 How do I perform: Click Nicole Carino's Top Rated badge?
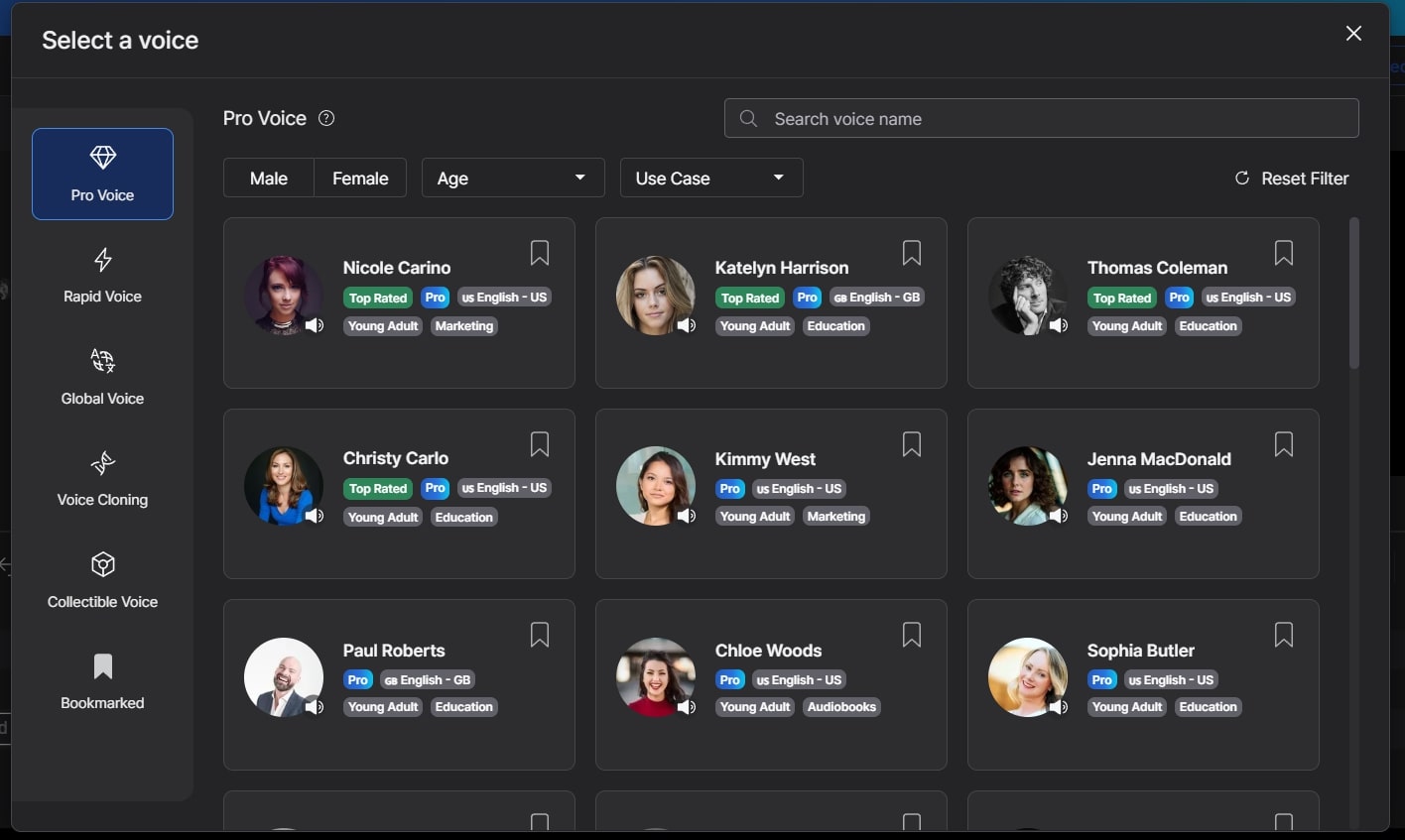pos(378,298)
